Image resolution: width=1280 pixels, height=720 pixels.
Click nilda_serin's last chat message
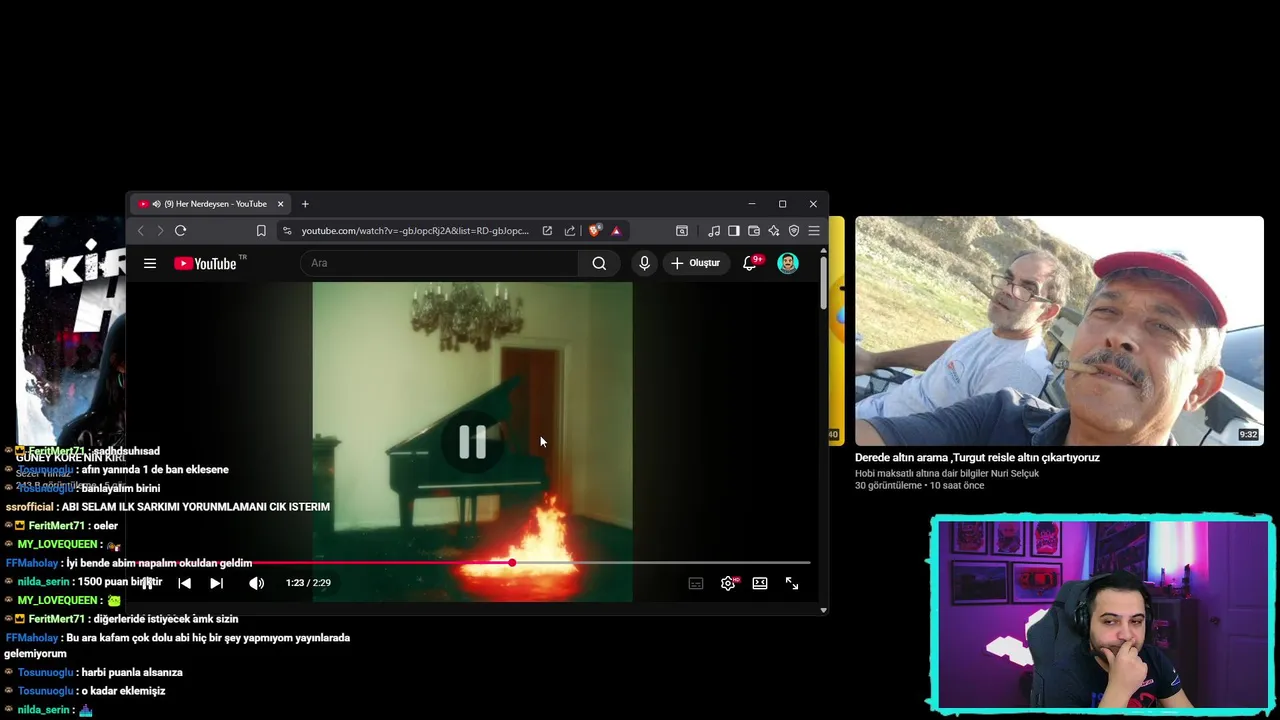85,710
